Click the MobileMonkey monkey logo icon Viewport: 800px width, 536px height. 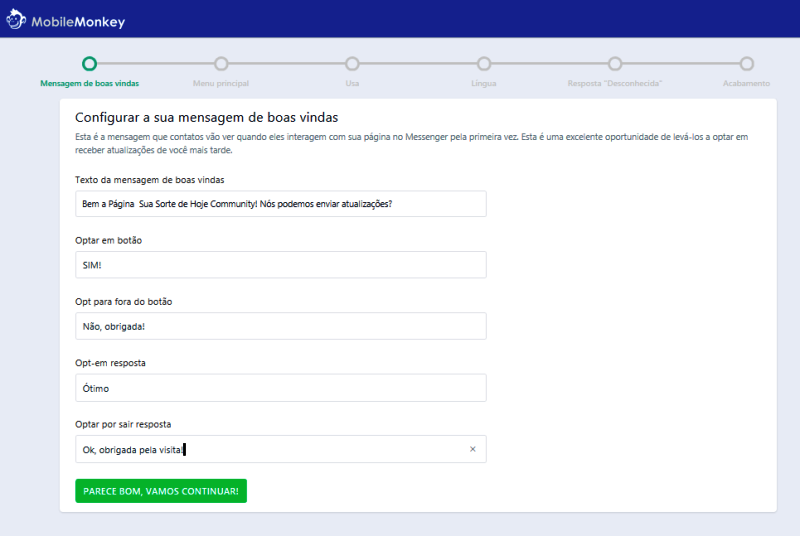point(16,20)
